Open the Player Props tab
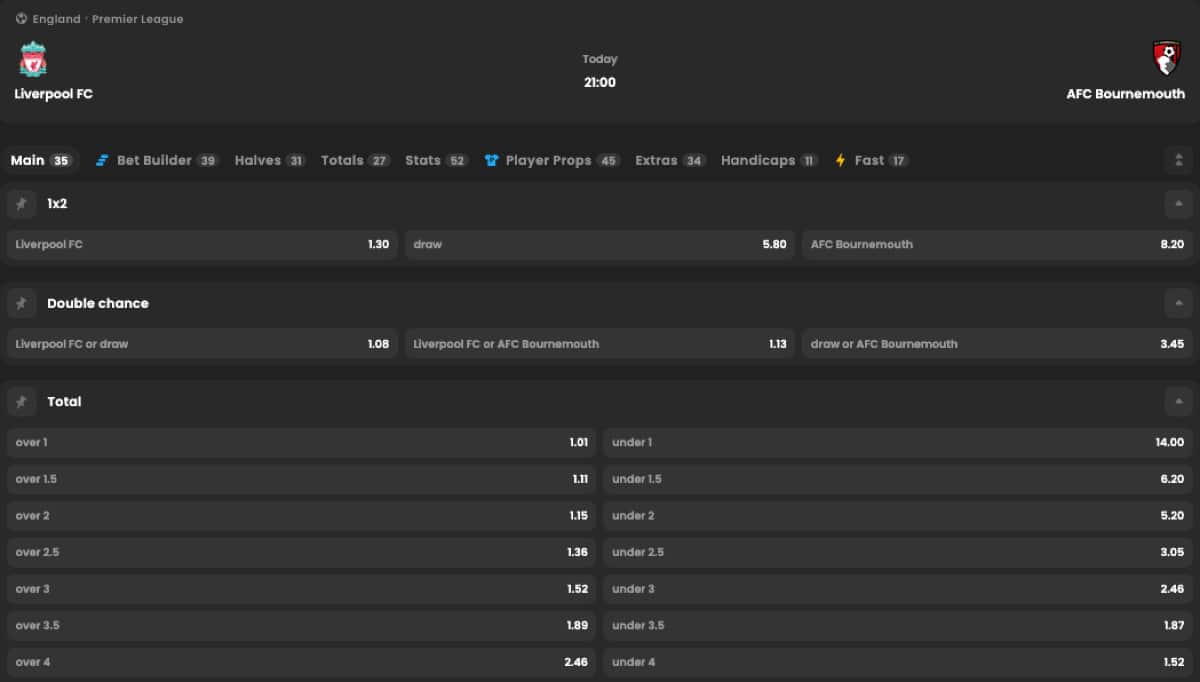This screenshot has height=682, width=1200. [553, 160]
